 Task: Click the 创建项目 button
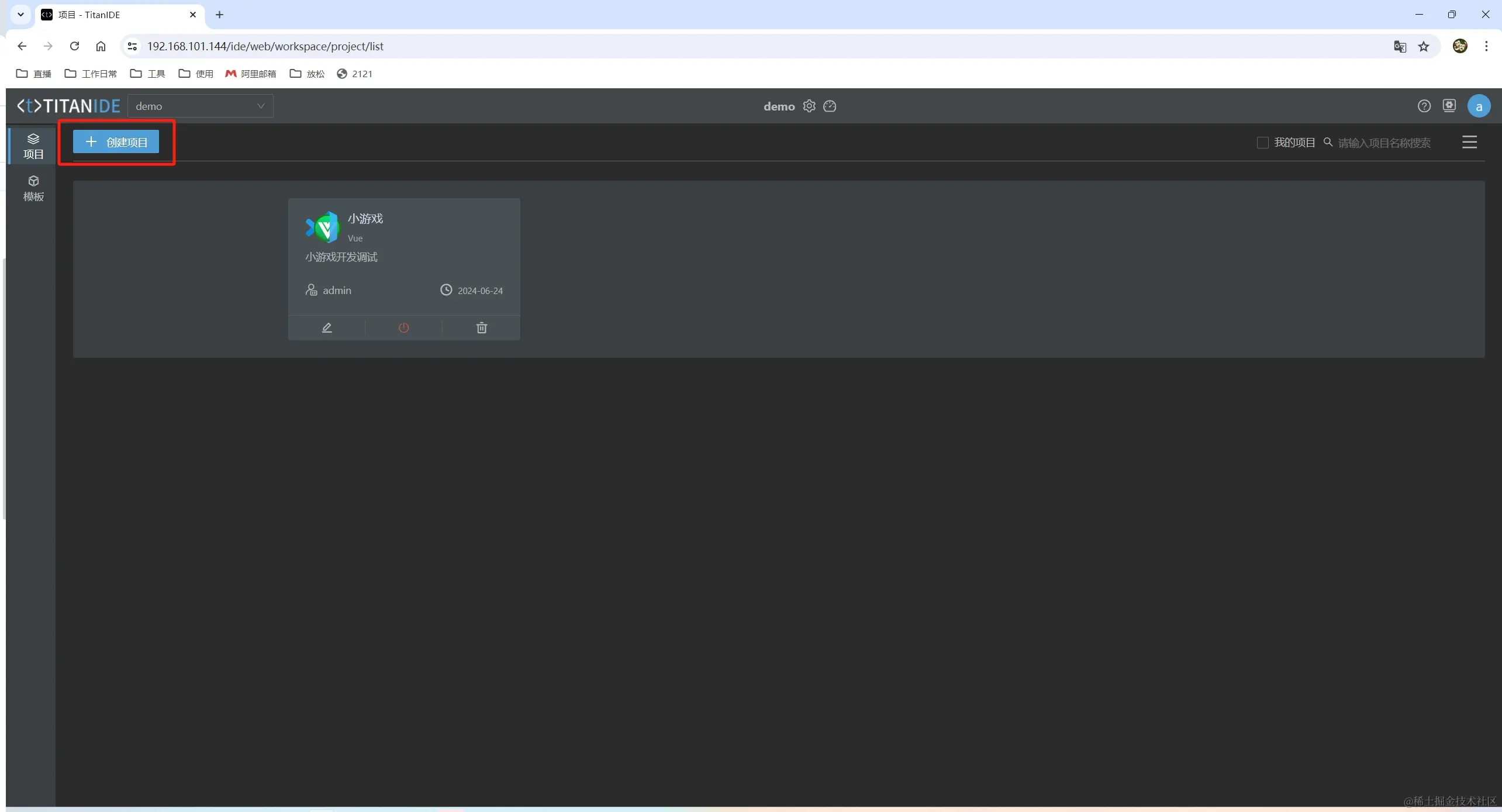[x=116, y=142]
